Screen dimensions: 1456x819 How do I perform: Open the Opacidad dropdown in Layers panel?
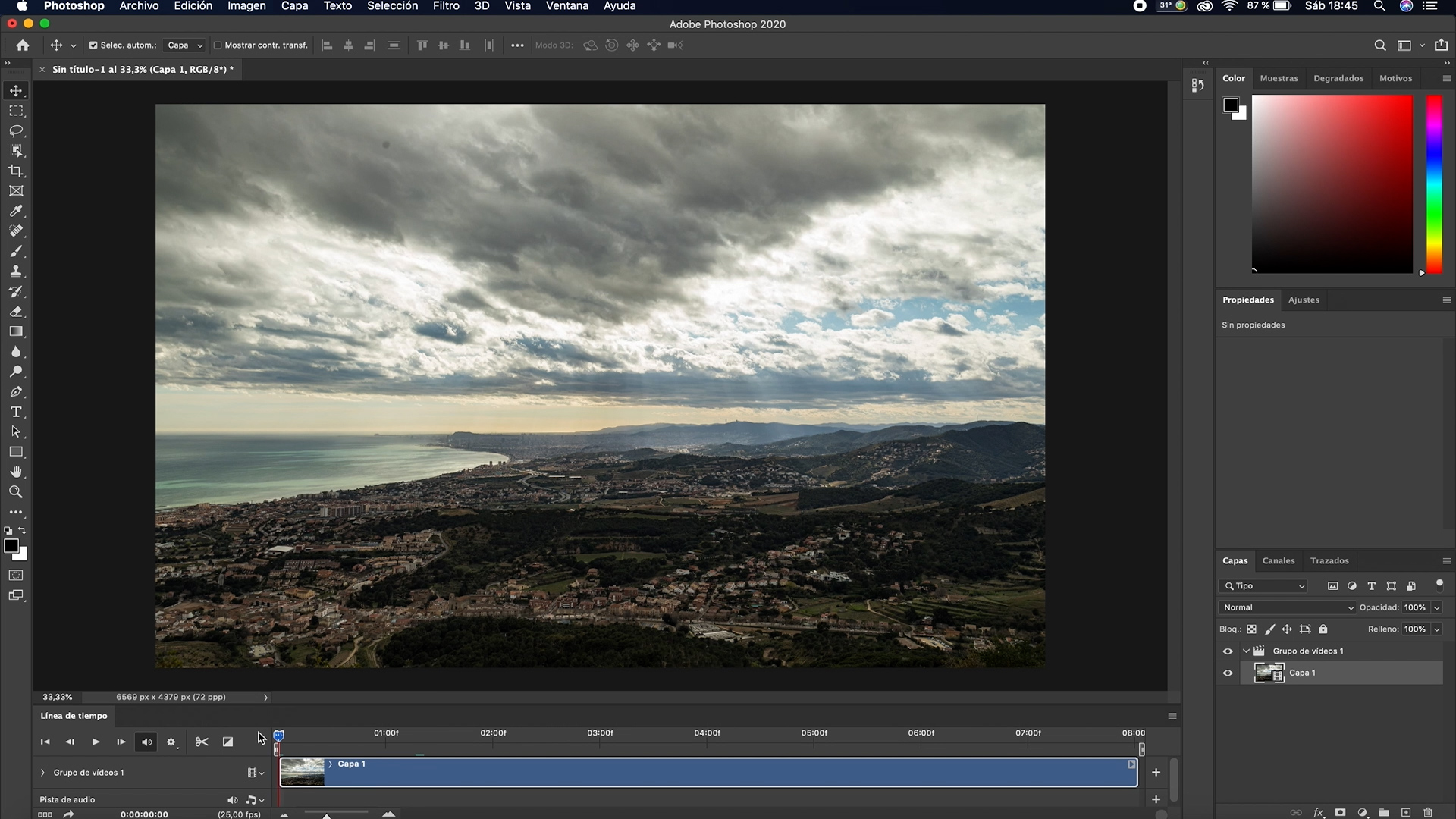(x=1436, y=607)
